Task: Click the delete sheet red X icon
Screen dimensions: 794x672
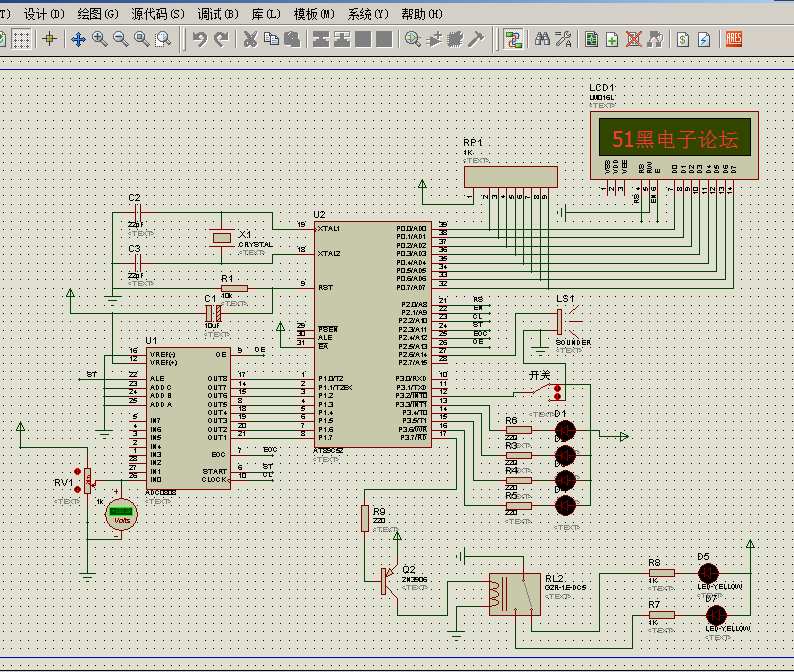Action: pos(634,39)
